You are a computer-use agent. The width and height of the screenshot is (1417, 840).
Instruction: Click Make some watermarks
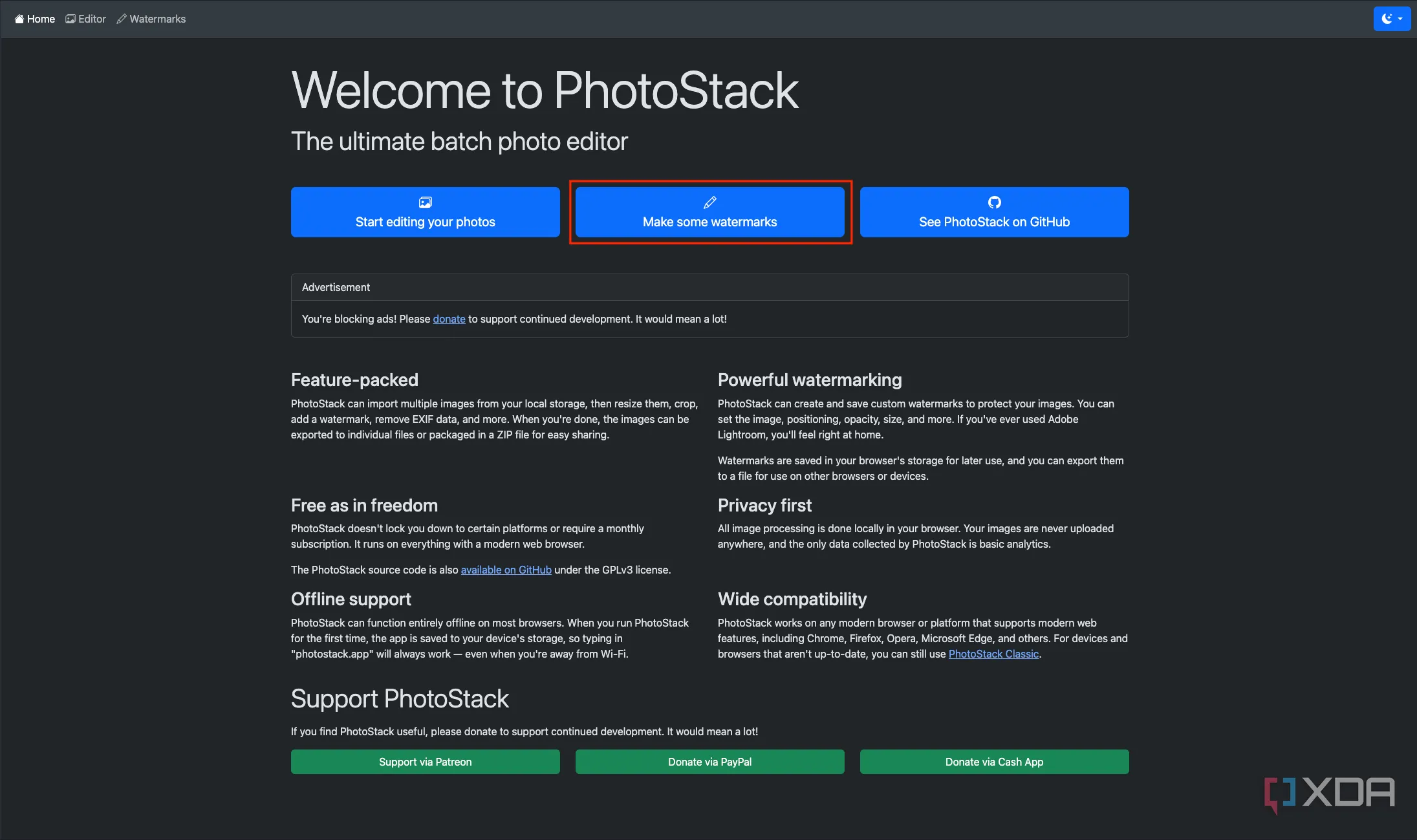point(710,212)
